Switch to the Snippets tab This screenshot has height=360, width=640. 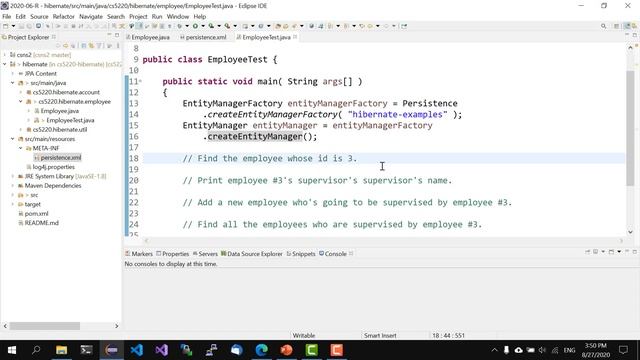click(x=301, y=254)
